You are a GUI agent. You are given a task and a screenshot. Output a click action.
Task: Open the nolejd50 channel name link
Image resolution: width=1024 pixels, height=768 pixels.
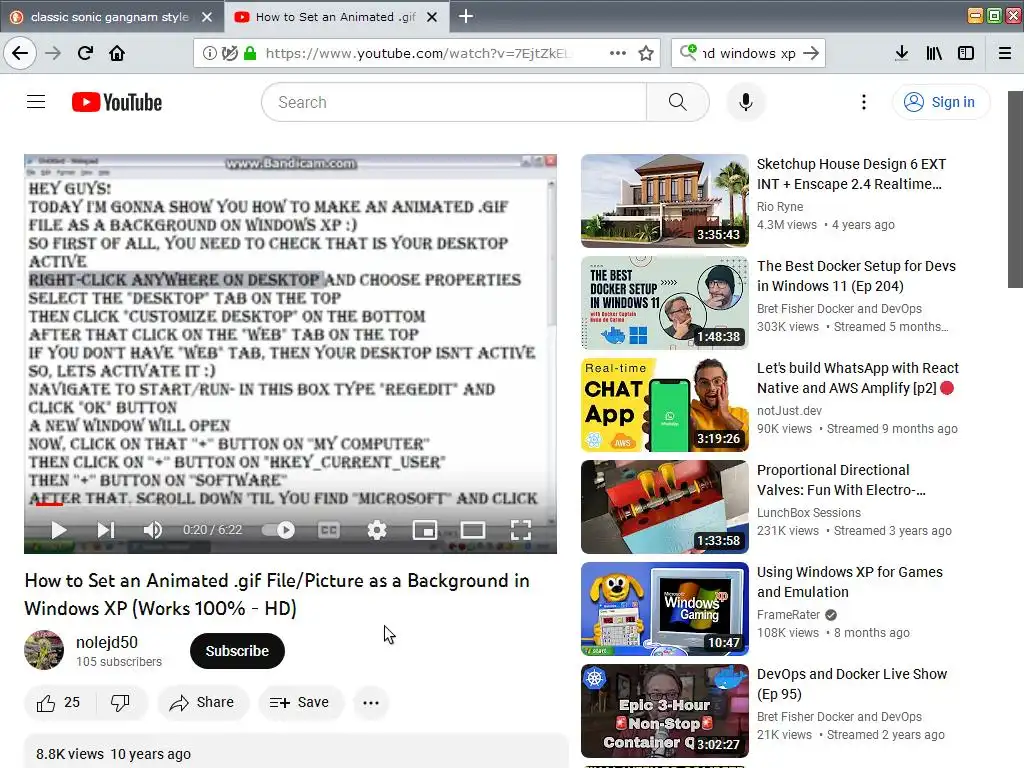tap(107, 643)
